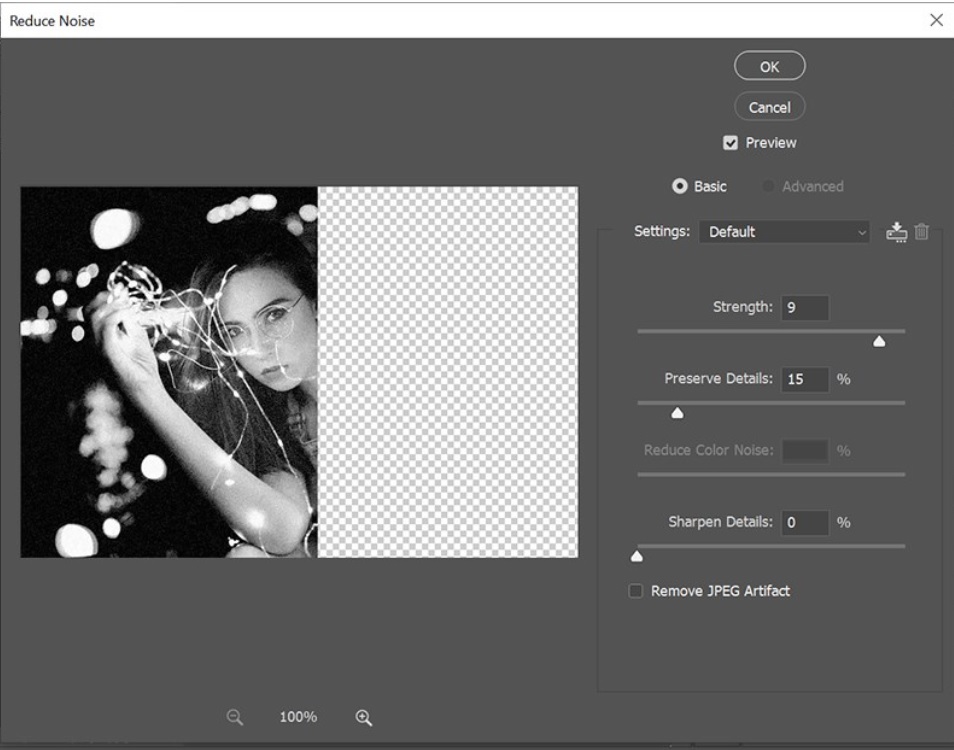This screenshot has width=954, height=750.
Task: Click the zoom in magnifier icon
Action: 364,717
